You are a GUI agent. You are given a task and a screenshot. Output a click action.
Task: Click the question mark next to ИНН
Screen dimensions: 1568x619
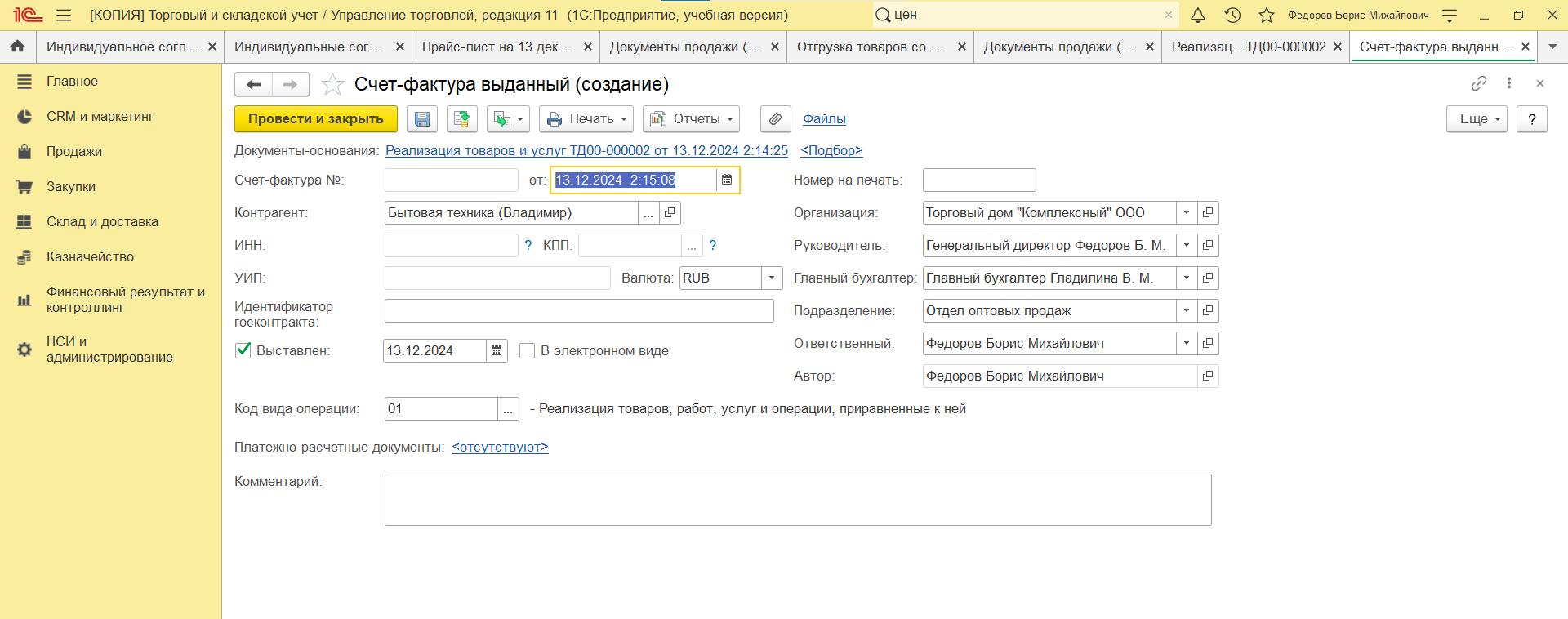click(528, 245)
